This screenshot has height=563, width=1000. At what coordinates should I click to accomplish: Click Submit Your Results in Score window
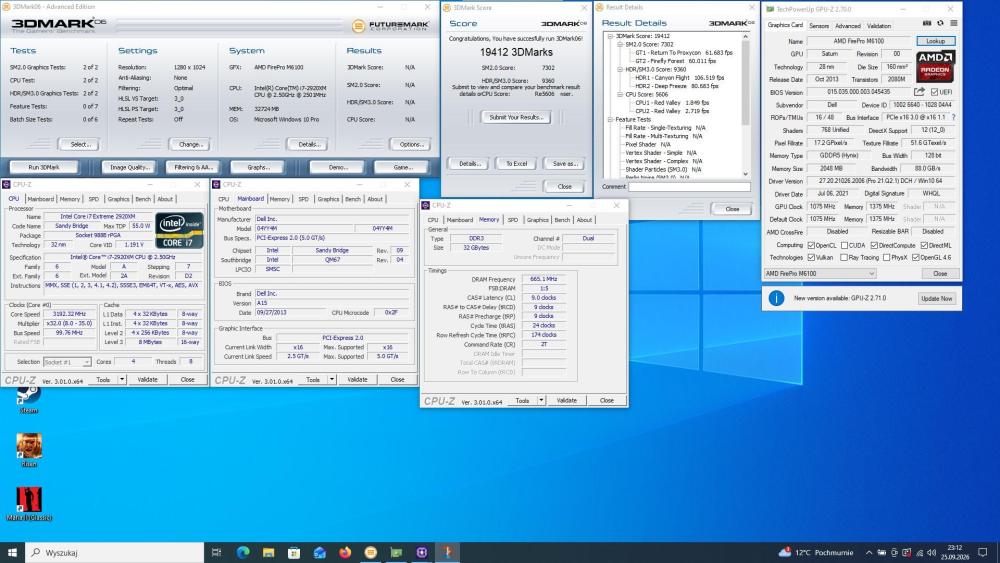516,117
